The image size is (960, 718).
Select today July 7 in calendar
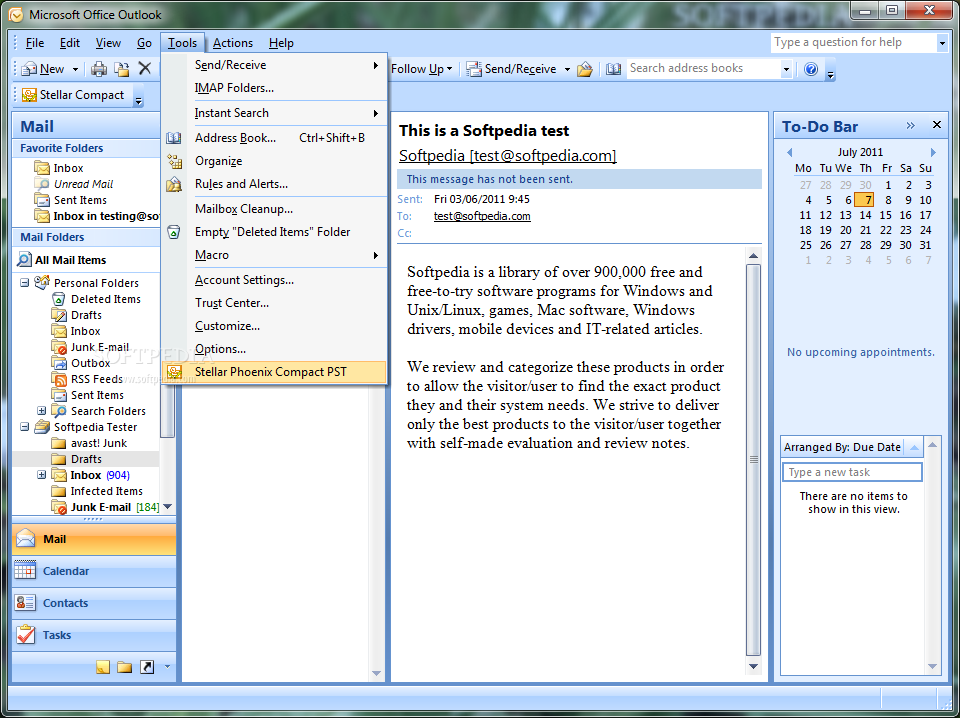[864, 200]
